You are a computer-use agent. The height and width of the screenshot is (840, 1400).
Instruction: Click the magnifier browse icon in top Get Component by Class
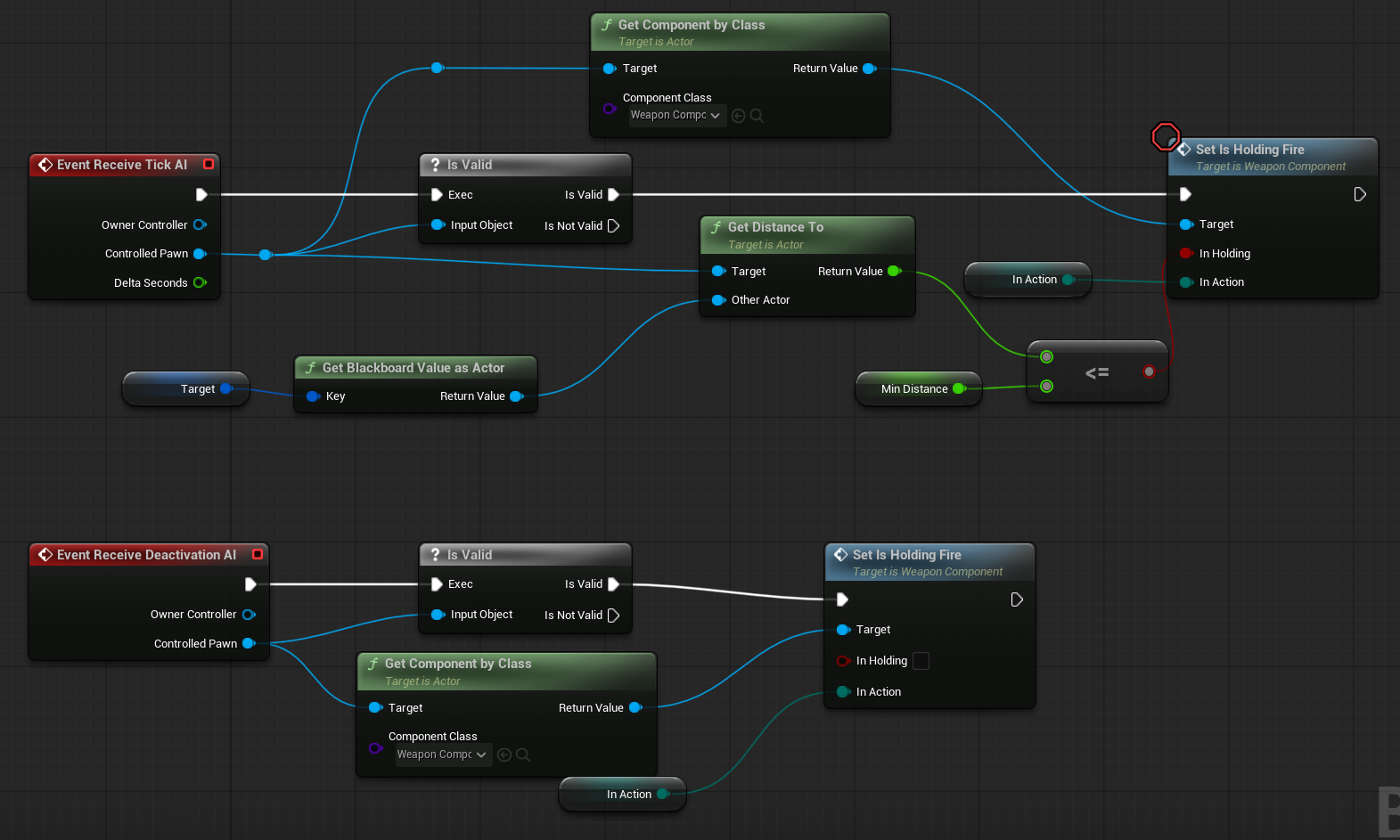pos(757,116)
